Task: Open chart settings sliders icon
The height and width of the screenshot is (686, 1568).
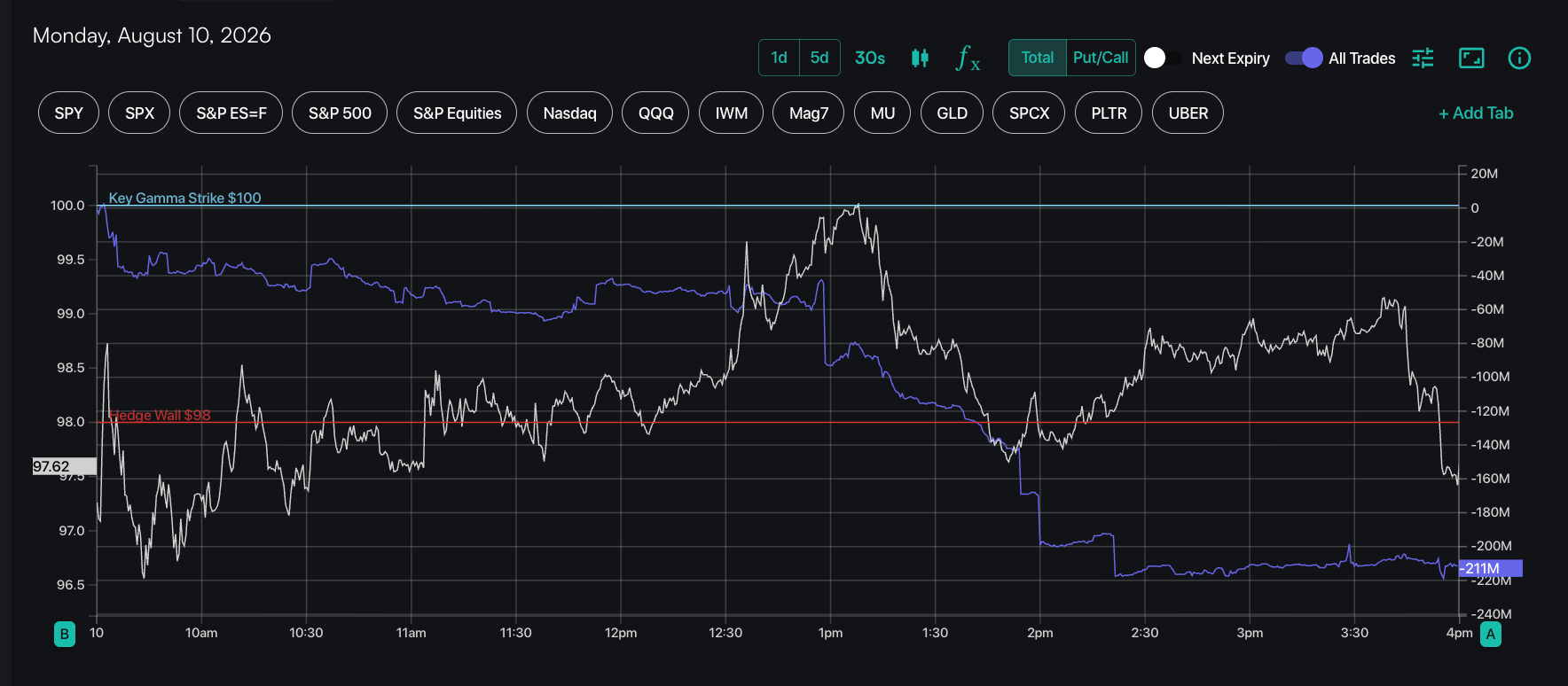Action: click(x=1423, y=58)
